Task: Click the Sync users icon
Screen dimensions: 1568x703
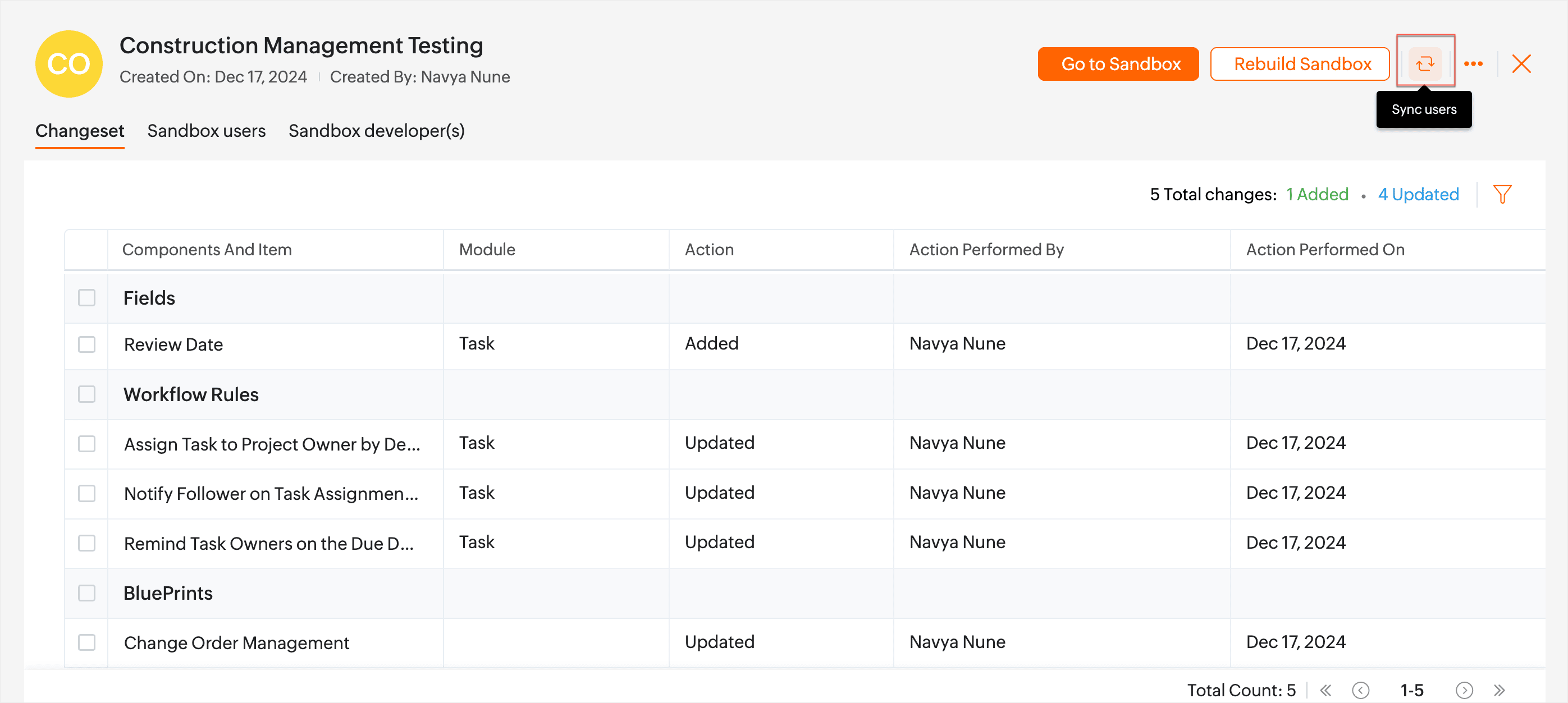Action: (1424, 63)
